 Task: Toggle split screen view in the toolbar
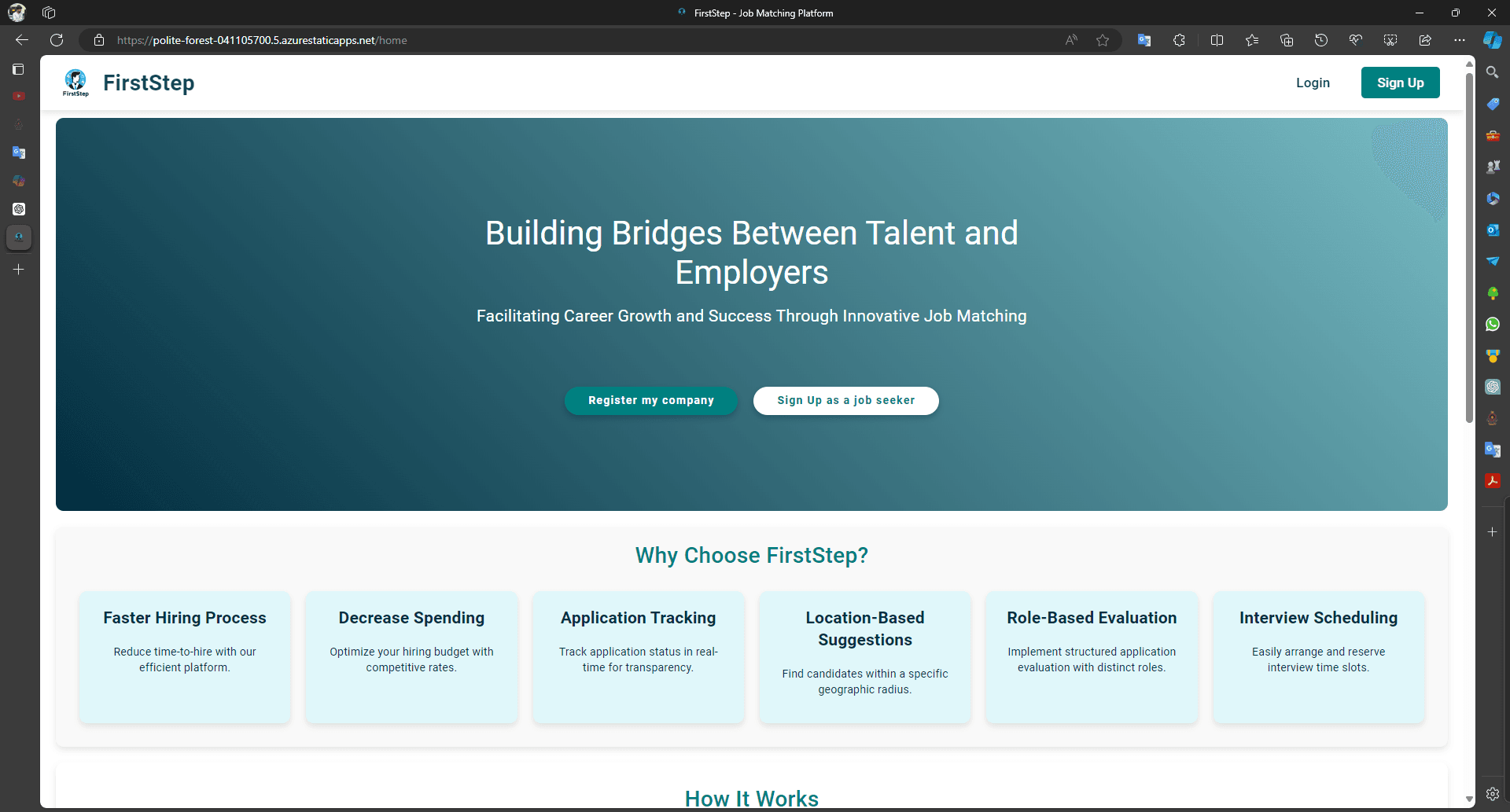click(1217, 40)
